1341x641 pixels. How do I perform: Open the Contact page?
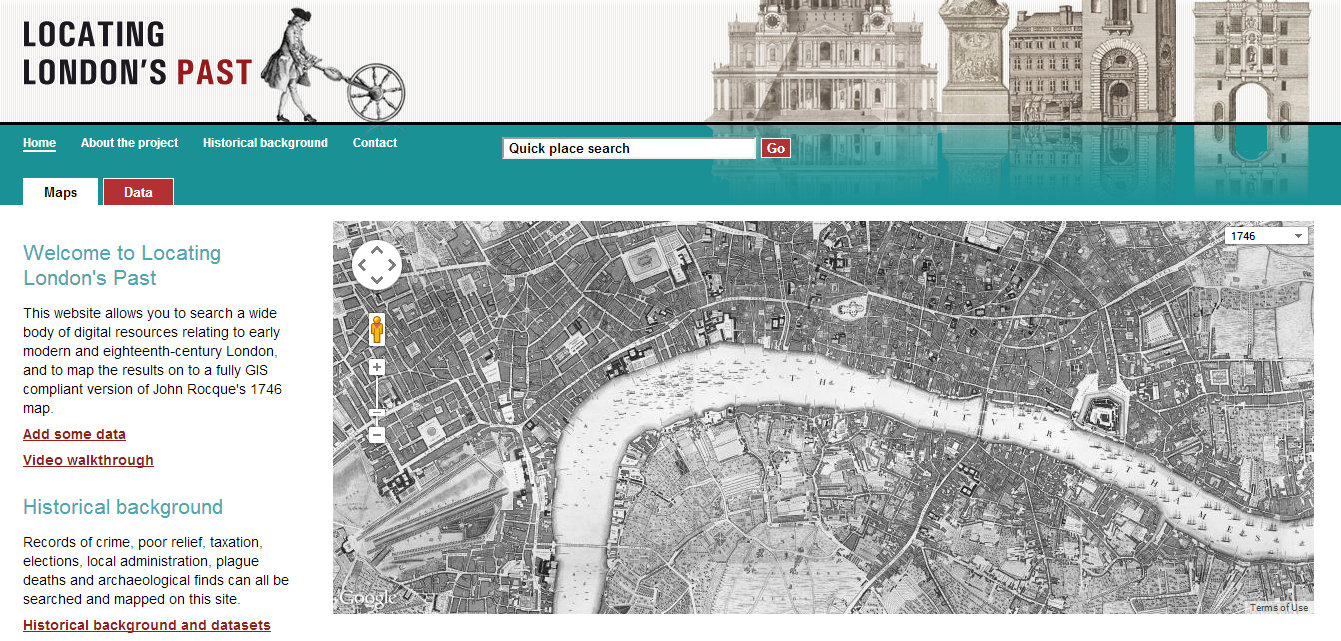pos(375,143)
